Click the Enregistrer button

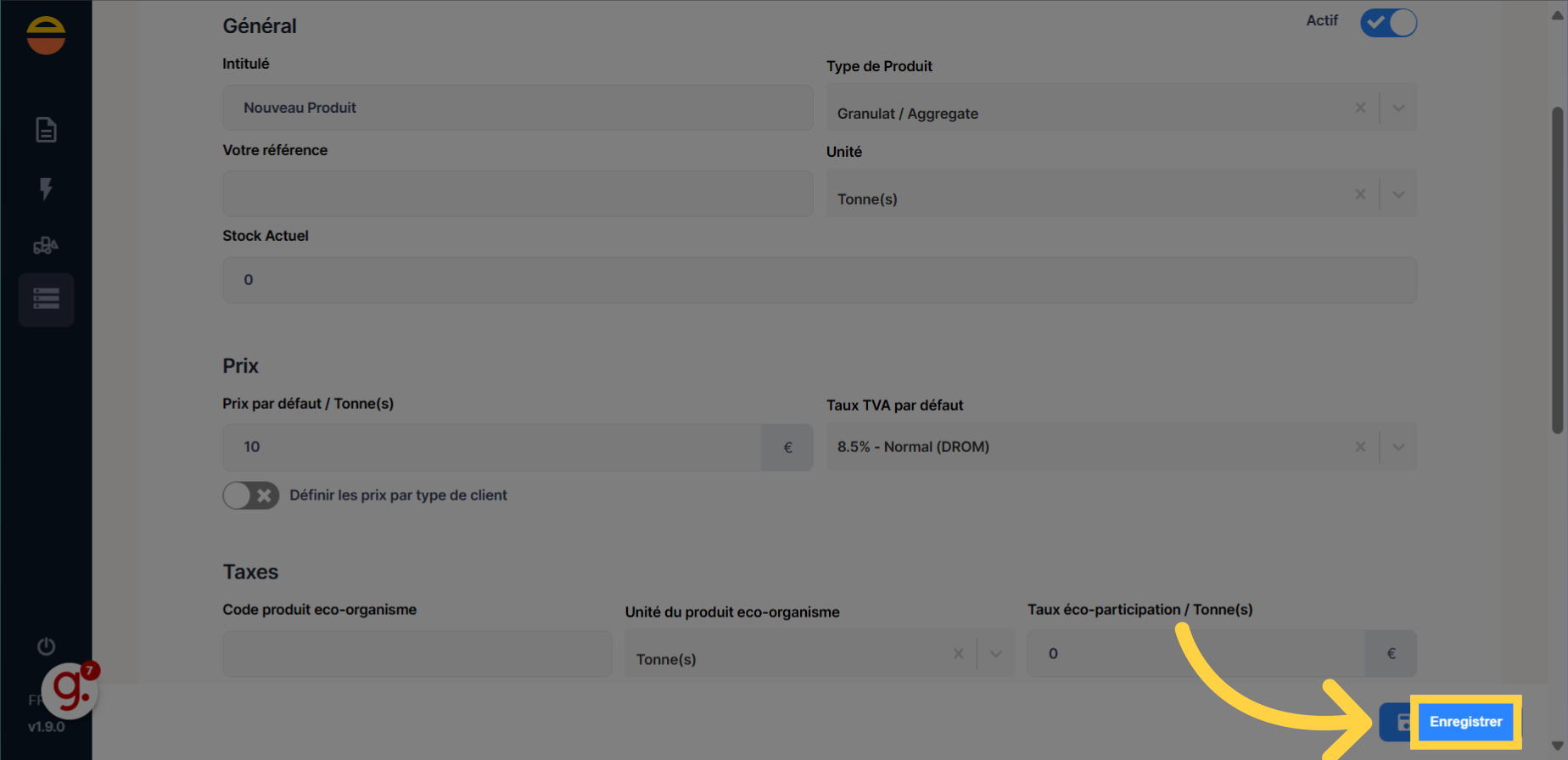[x=1465, y=722]
